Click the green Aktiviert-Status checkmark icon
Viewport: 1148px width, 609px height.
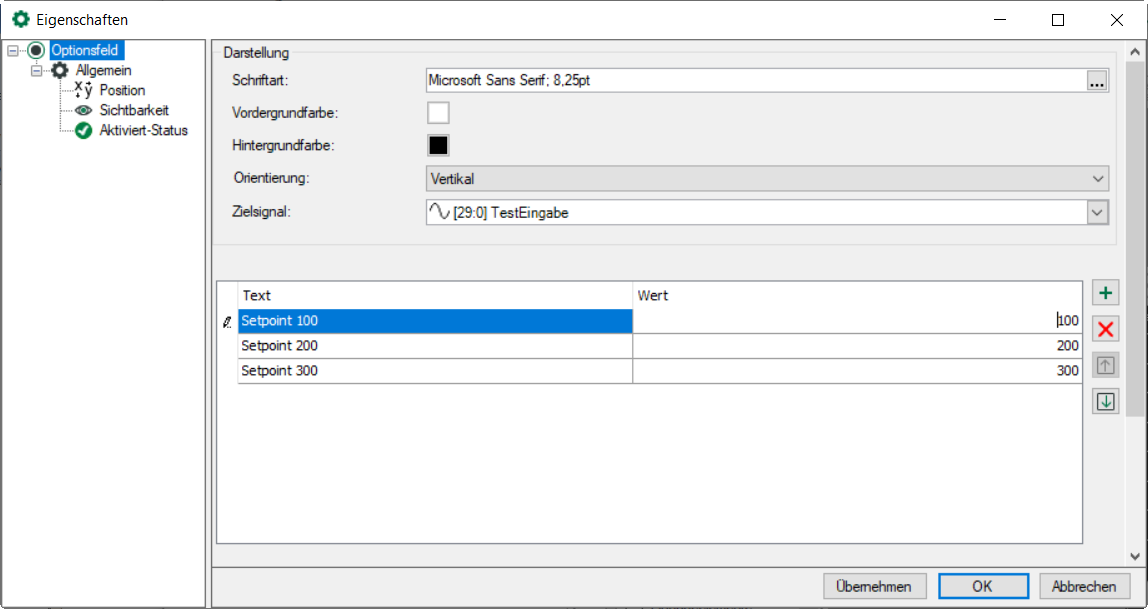(x=83, y=130)
